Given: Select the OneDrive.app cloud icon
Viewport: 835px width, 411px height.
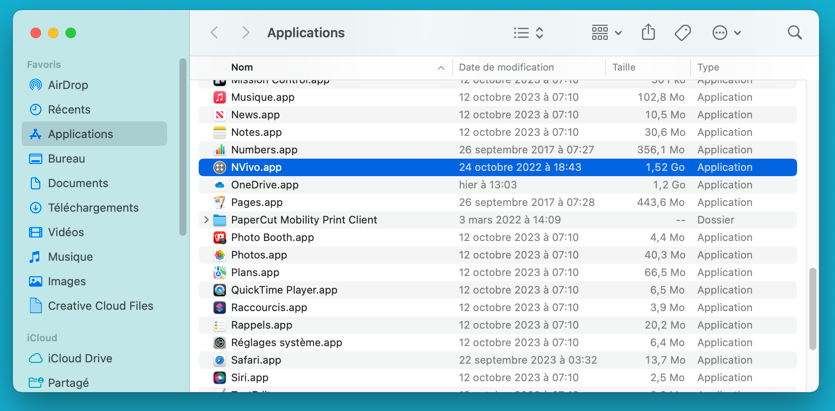Looking at the screenshot, I should (219, 185).
